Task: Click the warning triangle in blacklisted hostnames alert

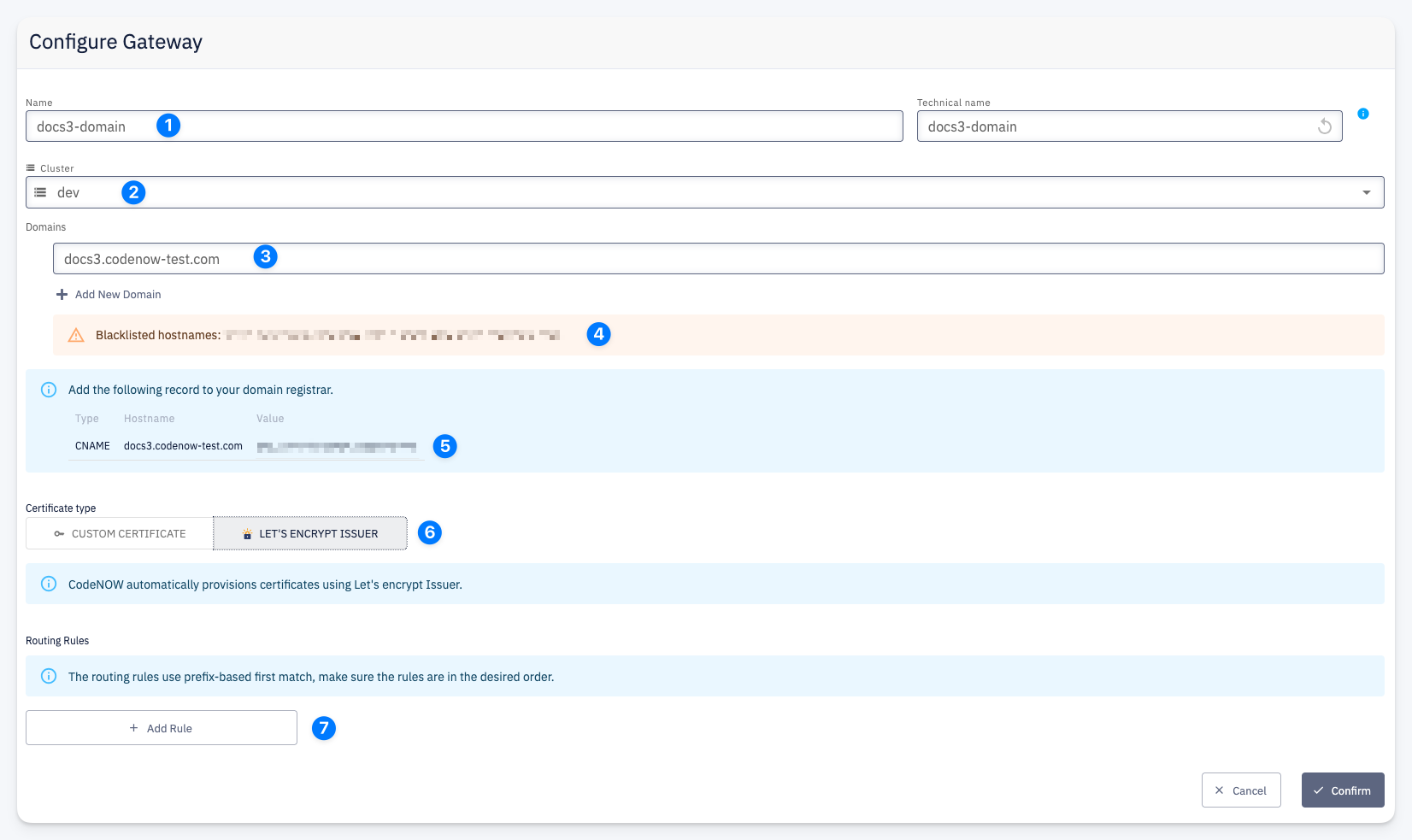Action: pos(76,335)
